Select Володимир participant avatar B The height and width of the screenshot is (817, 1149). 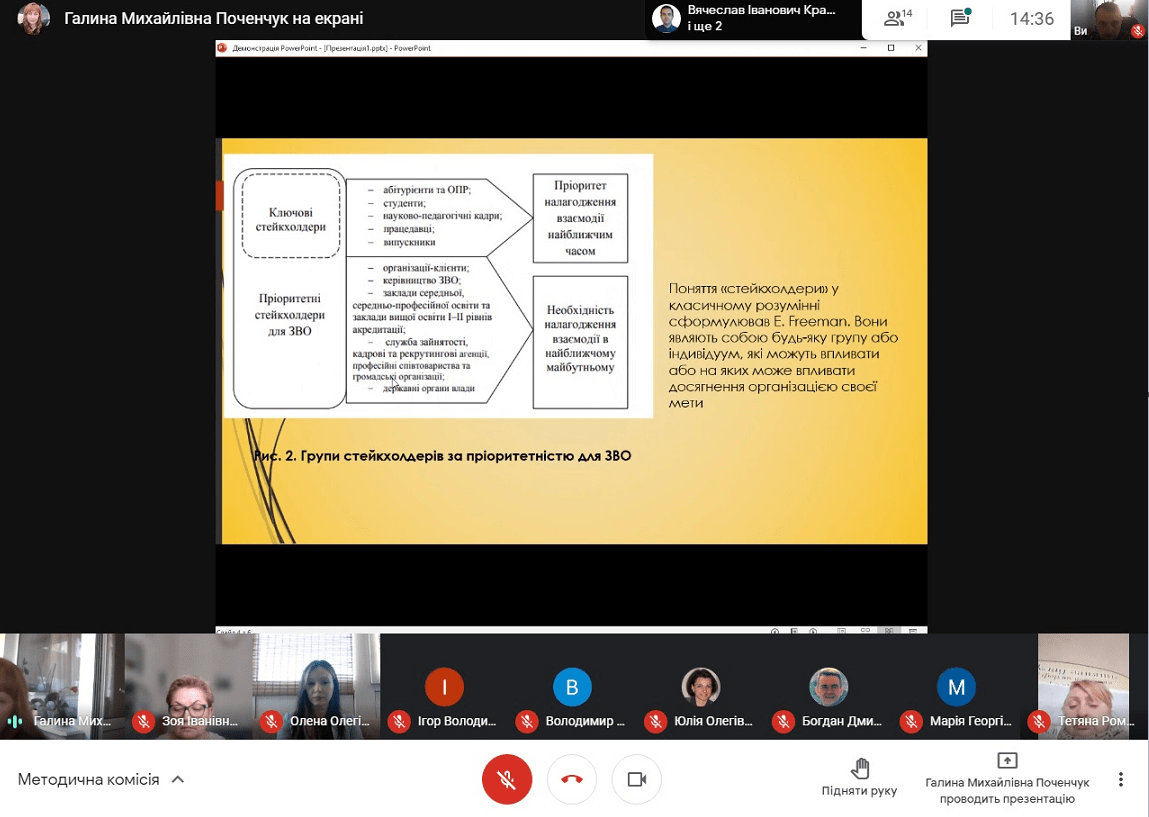[572, 687]
